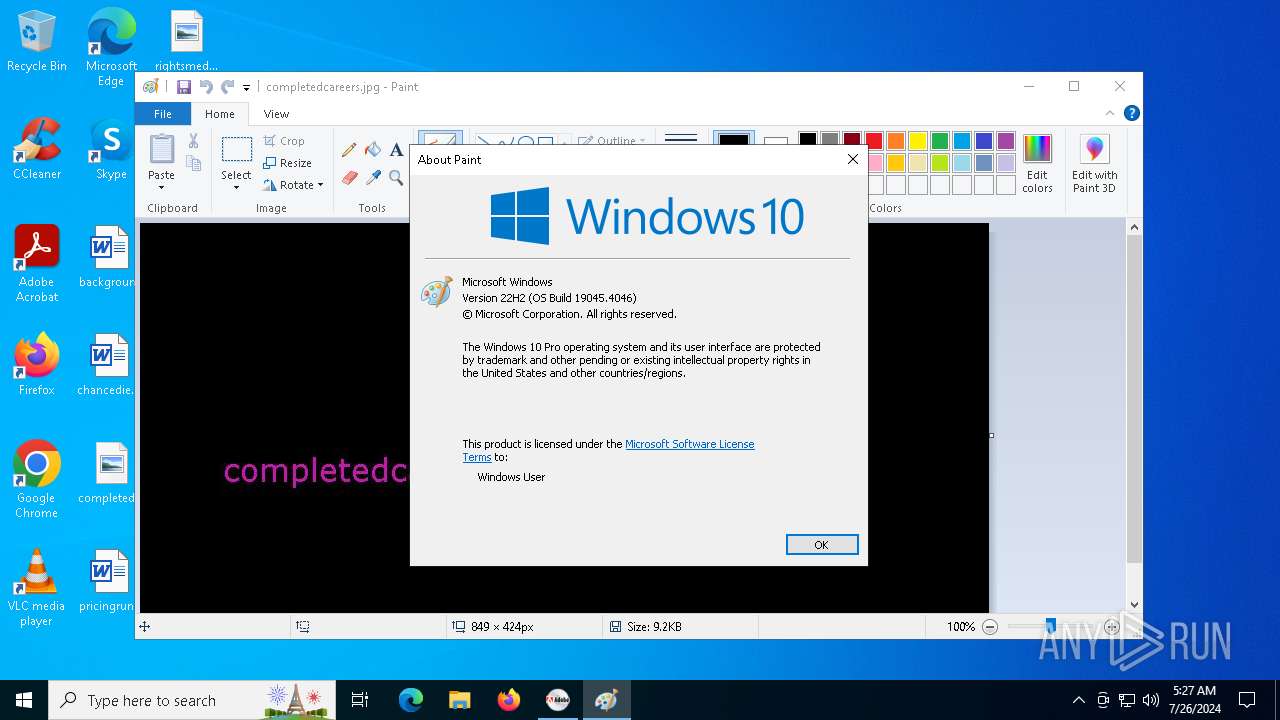Pick the black color swatch in palette
1280x720 pixels.
pyautogui.click(x=807, y=141)
